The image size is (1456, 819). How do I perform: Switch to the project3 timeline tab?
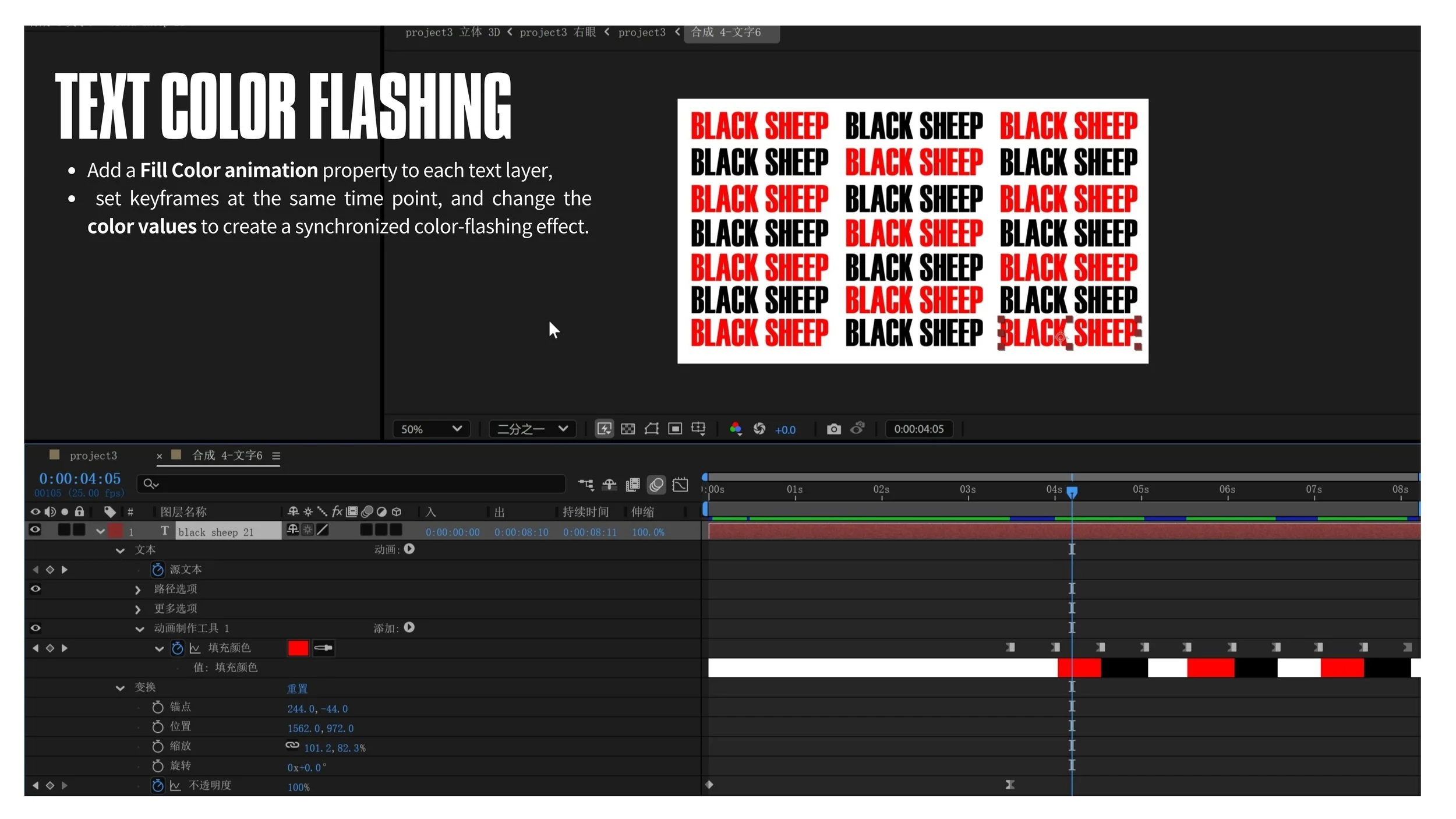click(93, 456)
